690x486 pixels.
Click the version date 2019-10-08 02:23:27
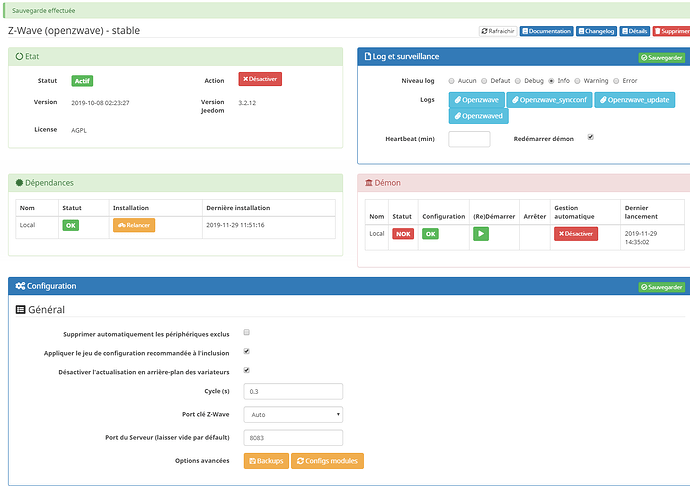[x=100, y=103]
